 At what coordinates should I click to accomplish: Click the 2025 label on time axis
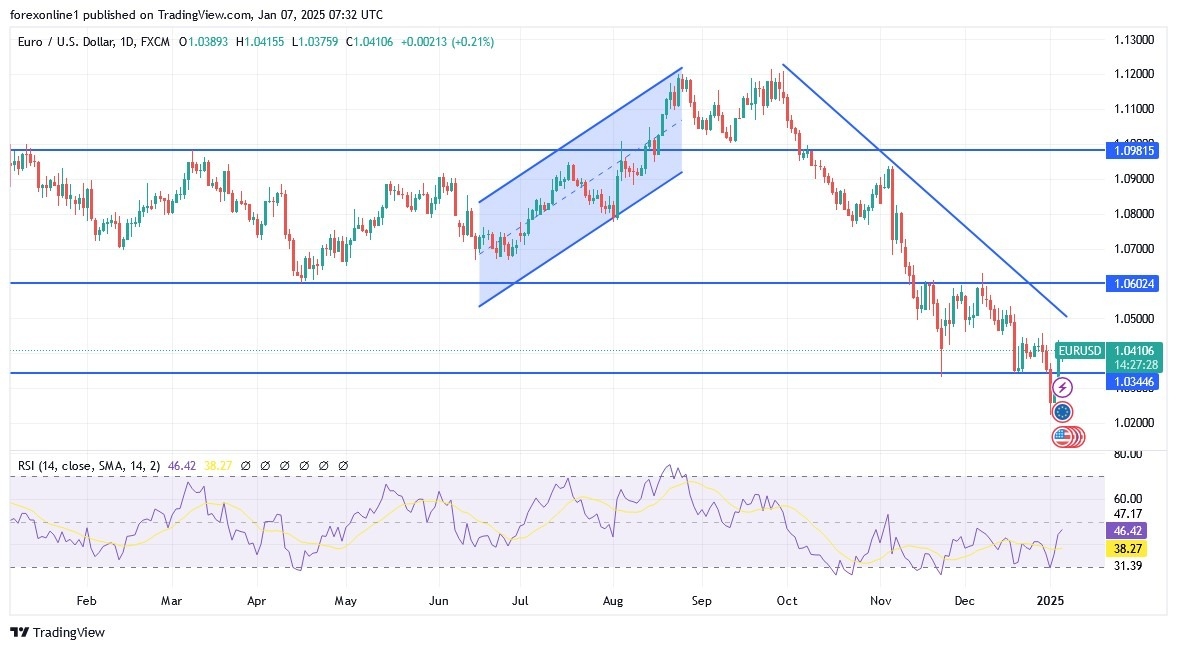pos(1049,602)
